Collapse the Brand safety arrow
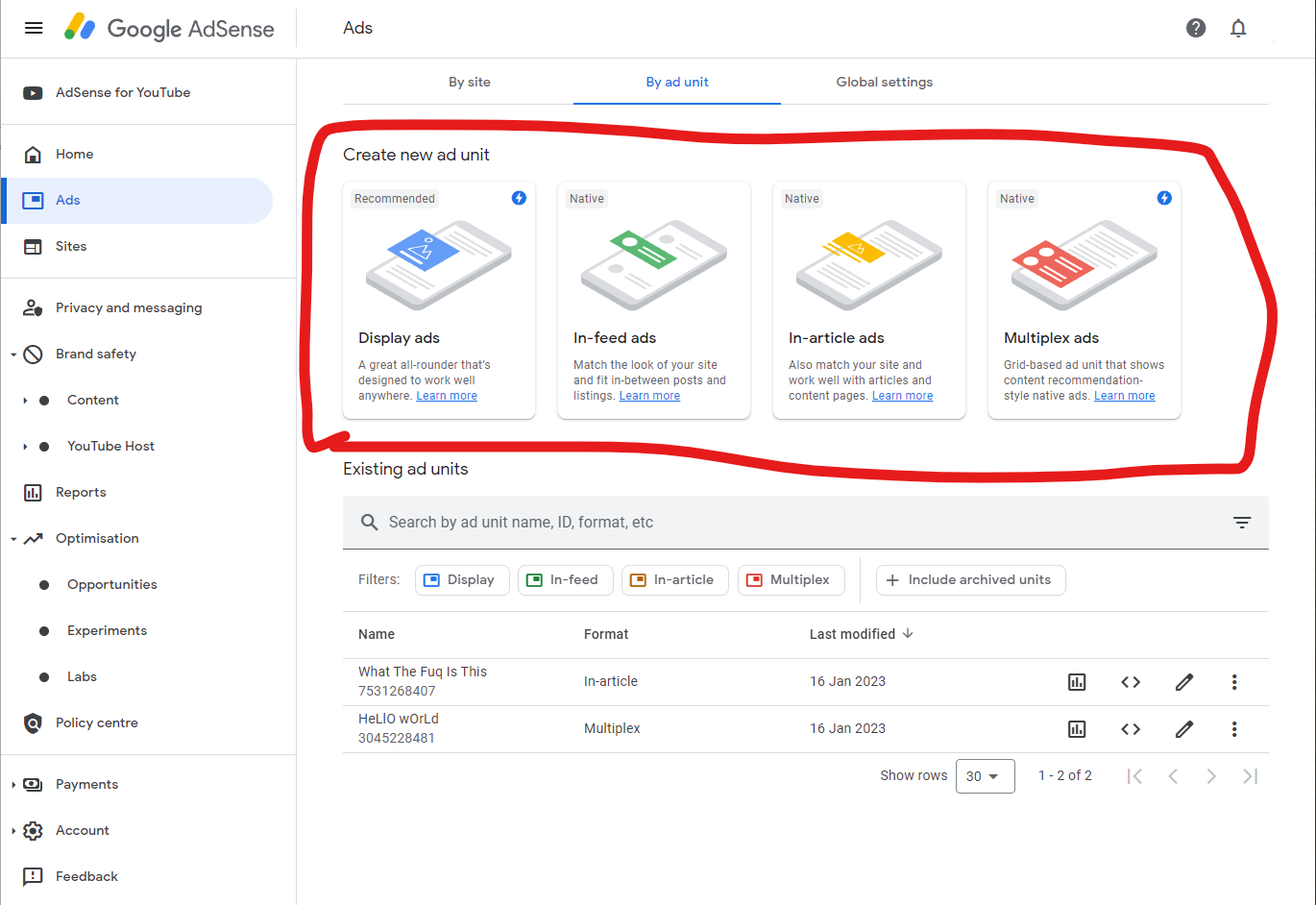Screen dimensions: 1316x905 pos(13,355)
